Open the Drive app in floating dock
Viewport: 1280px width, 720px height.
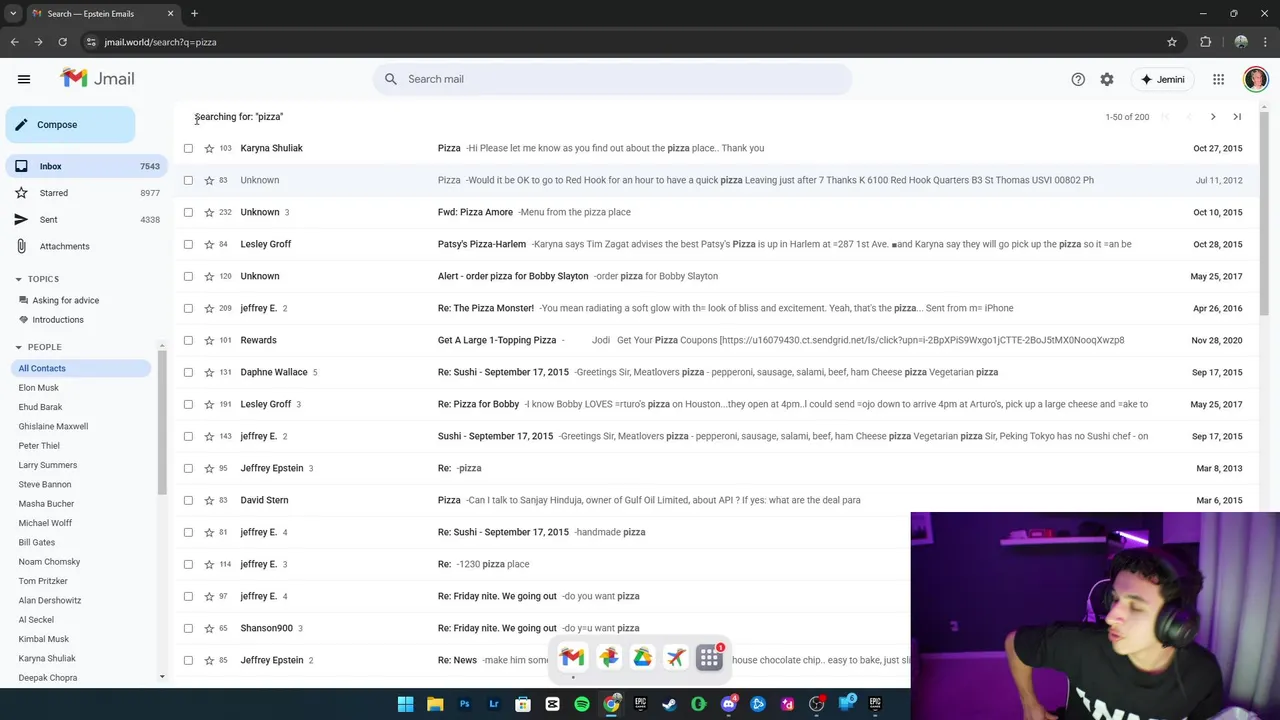click(642, 657)
